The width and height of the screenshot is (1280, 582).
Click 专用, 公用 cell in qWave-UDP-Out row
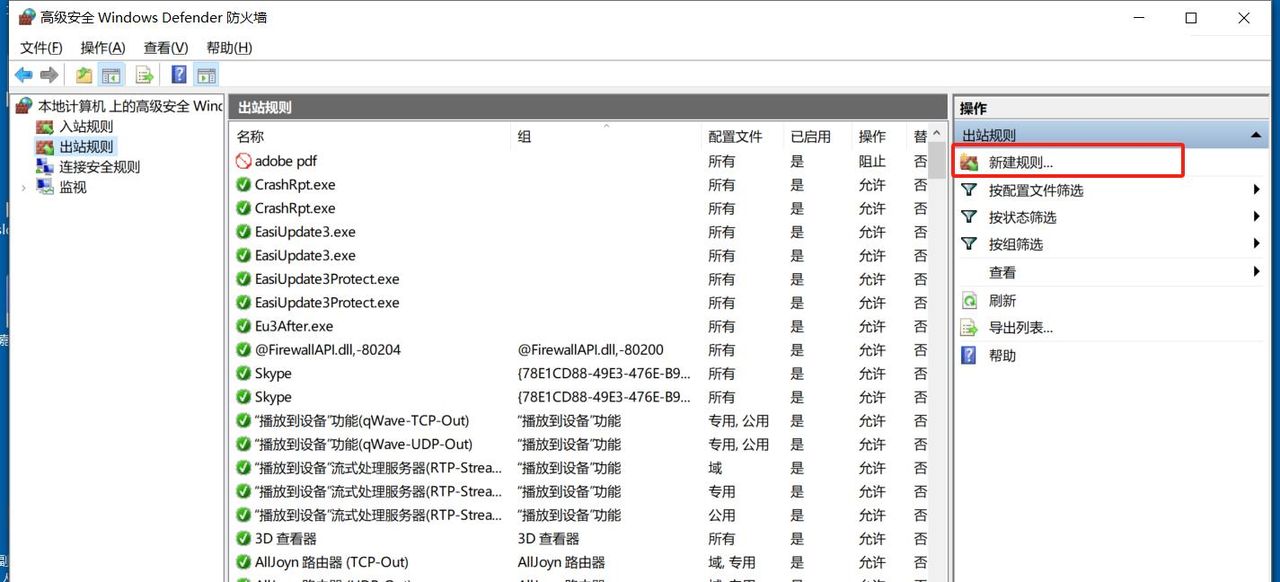(739, 444)
